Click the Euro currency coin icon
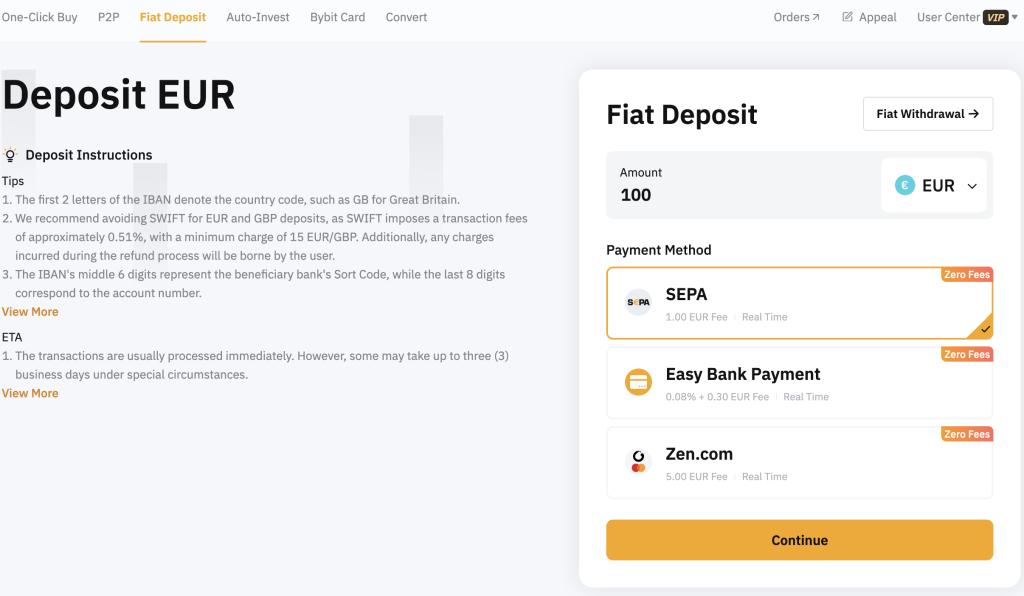The image size is (1024, 596). tap(904, 185)
